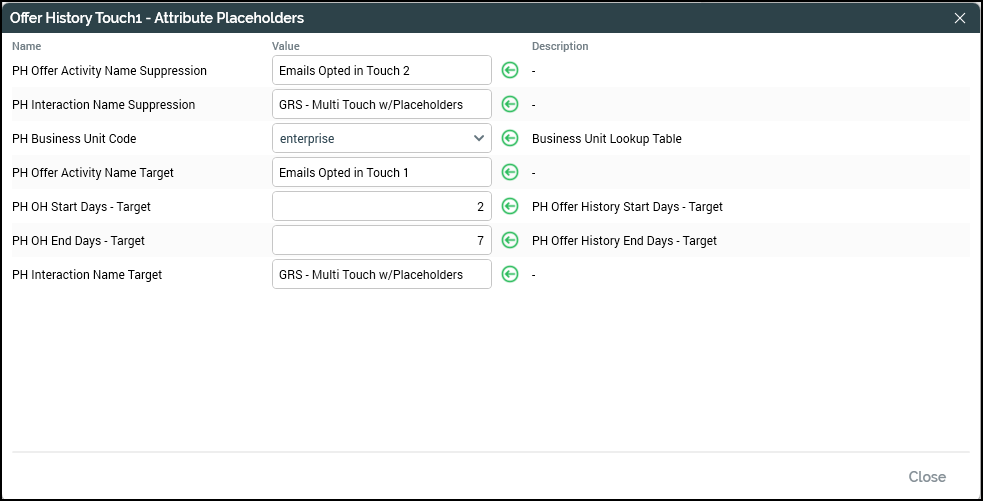Close dialog using the title bar X
Screen dimensions: 983x501
coord(960,18)
